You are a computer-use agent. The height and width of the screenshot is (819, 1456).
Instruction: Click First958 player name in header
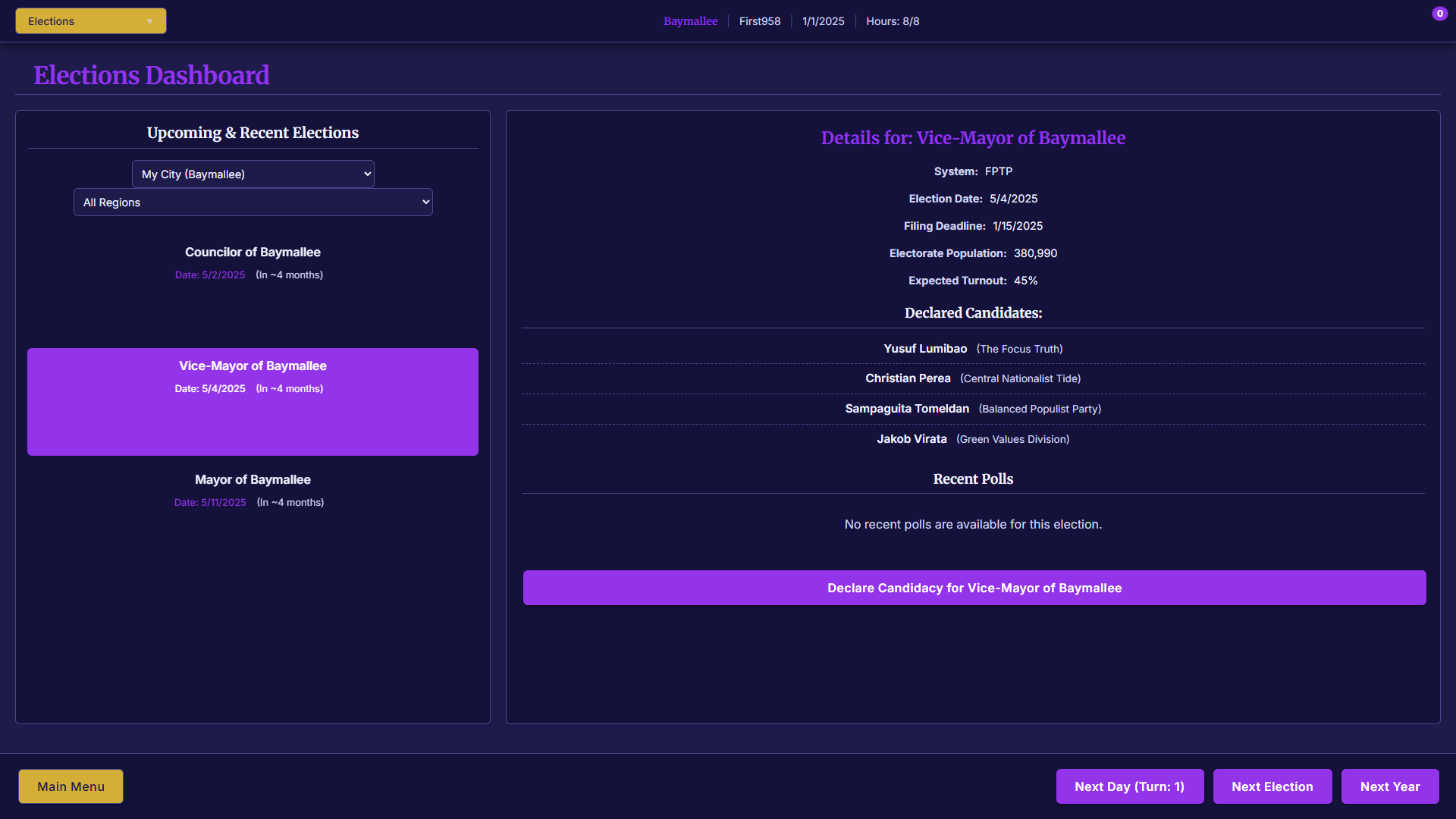759,21
